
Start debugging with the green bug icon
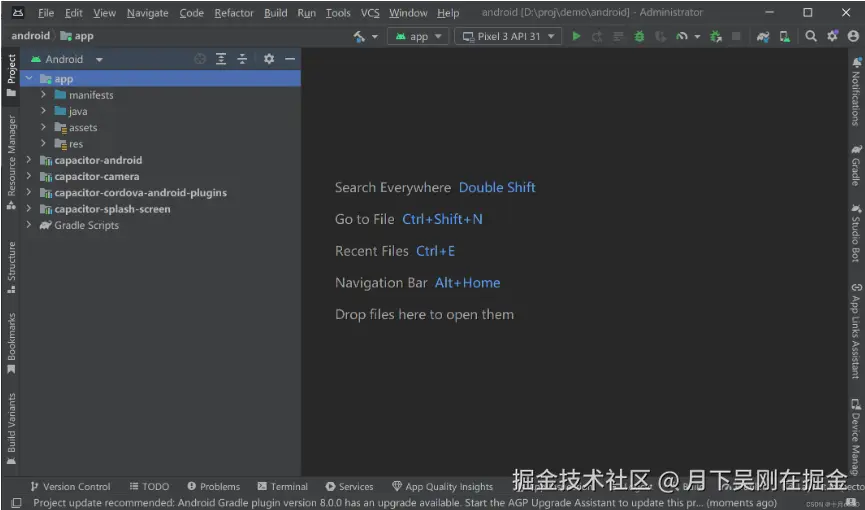click(639, 36)
